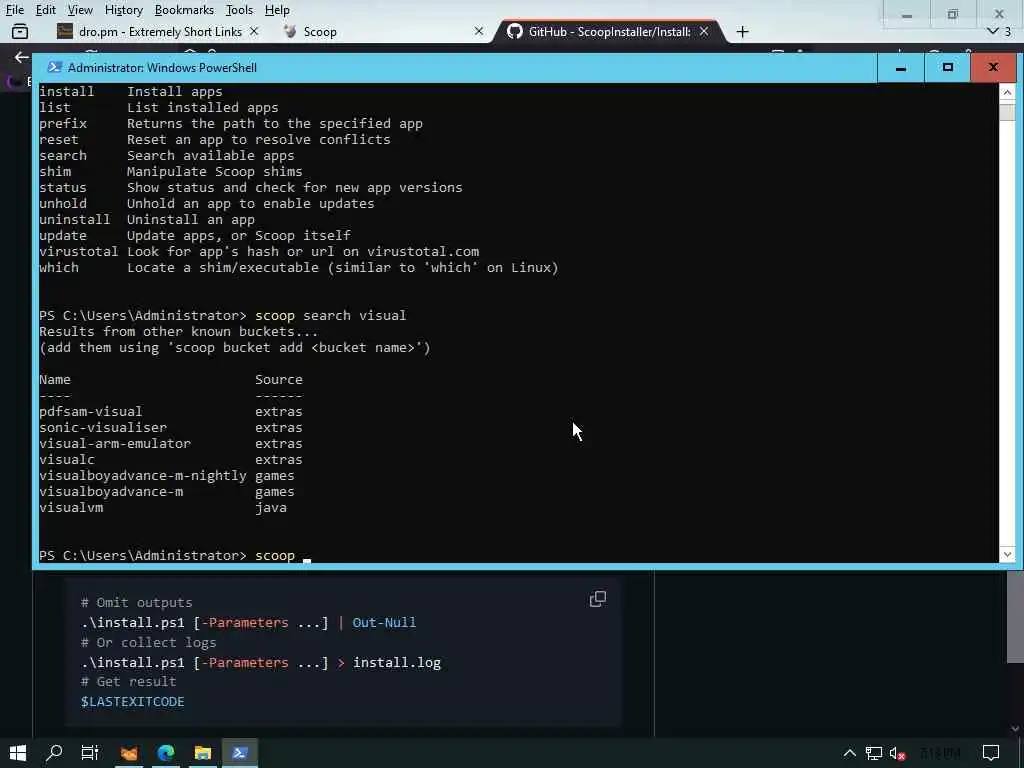Open Task View on taskbar
The width and height of the screenshot is (1024, 768).
click(x=90, y=753)
